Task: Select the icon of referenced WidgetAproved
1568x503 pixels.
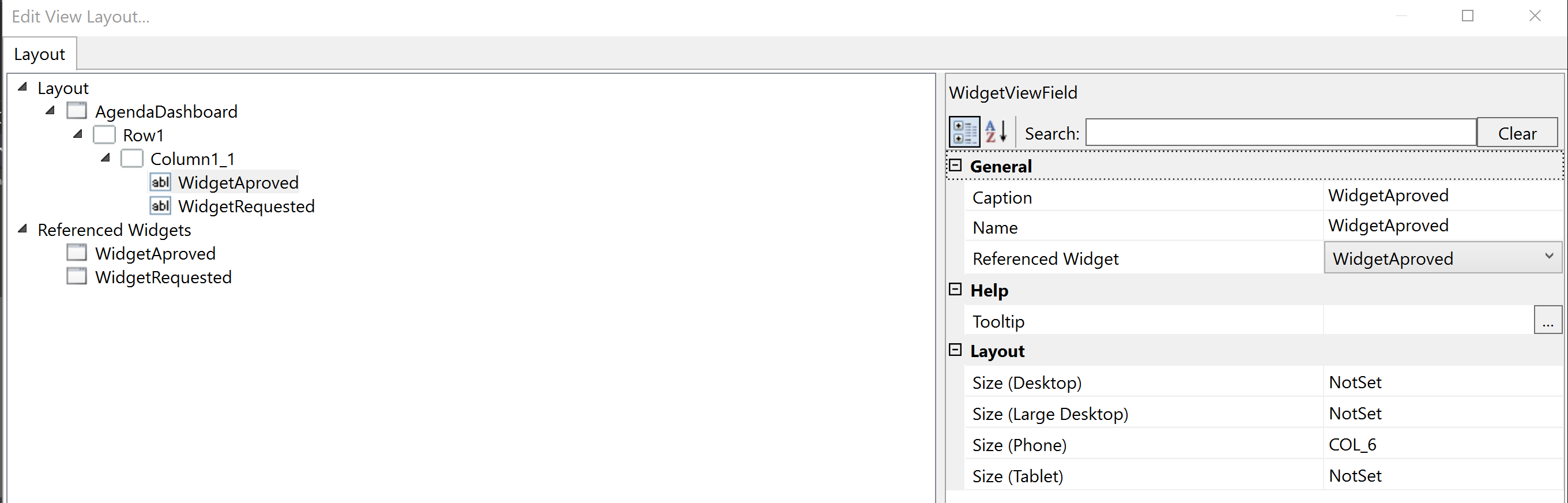Action: point(77,253)
